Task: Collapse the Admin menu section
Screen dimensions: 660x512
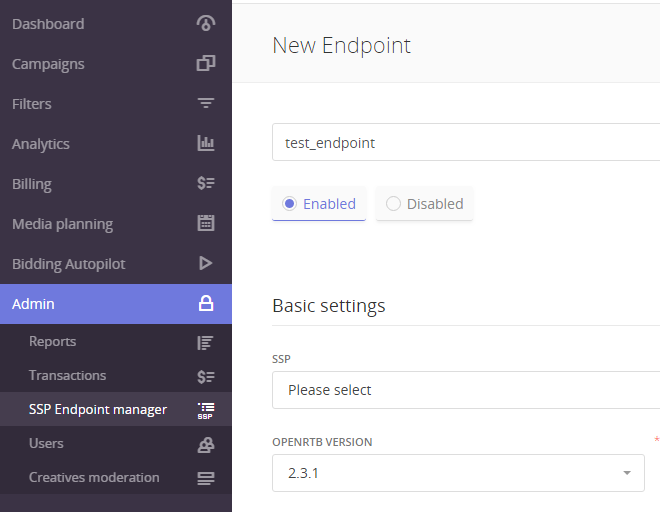Action: click(x=116, y=304)
